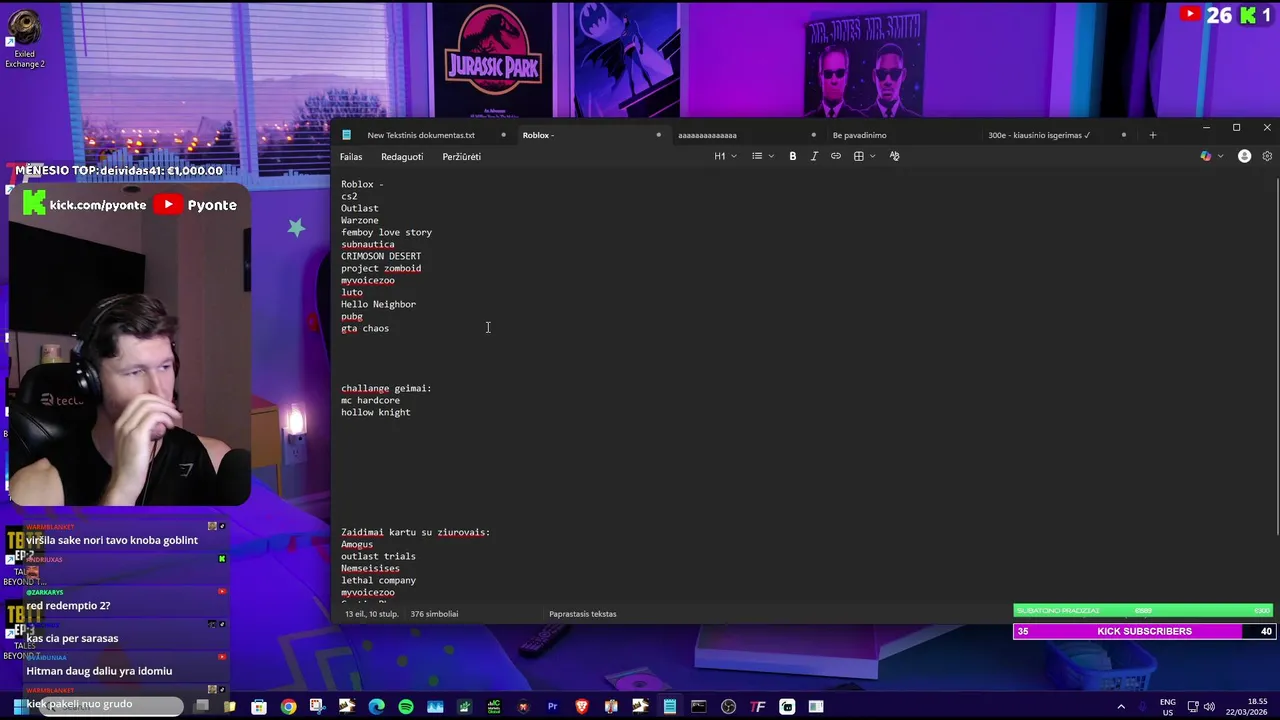
Task: Add a new tab with plus button
Action: point(1152,135)
